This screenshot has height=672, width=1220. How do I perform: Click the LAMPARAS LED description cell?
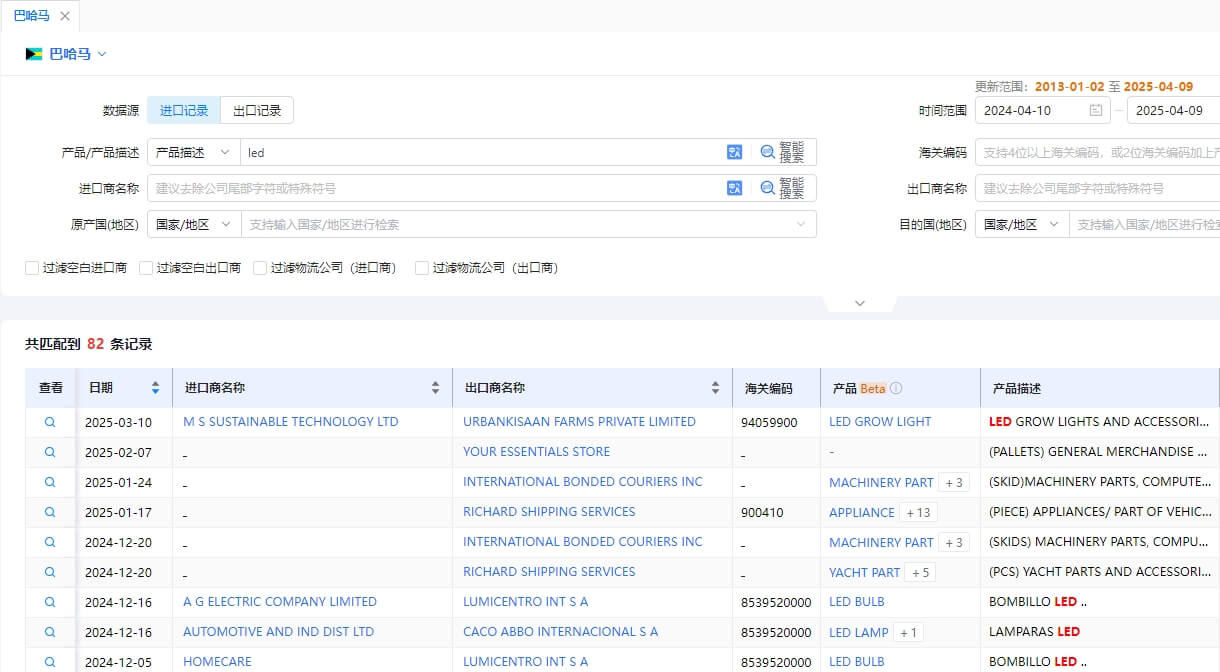pyautogui.click(x=1034, y=632)
